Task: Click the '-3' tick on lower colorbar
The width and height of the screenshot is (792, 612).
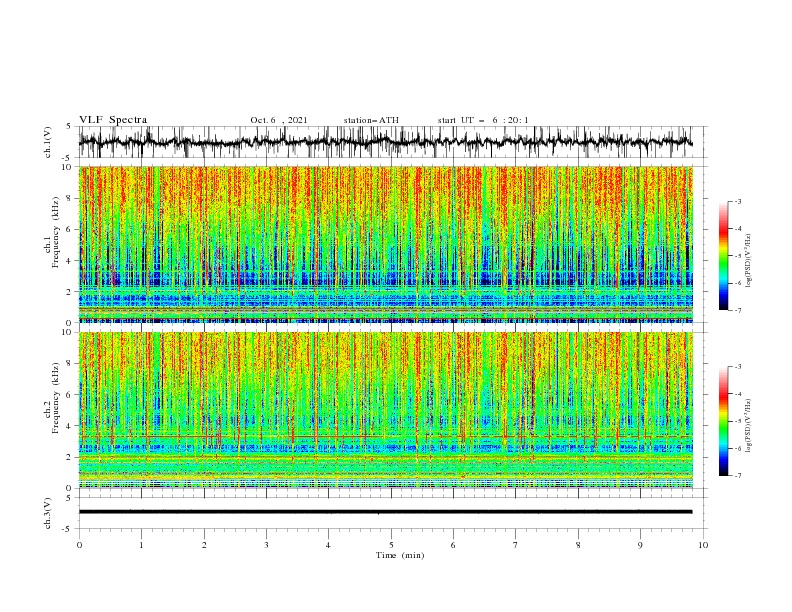Action: point(738,367)
